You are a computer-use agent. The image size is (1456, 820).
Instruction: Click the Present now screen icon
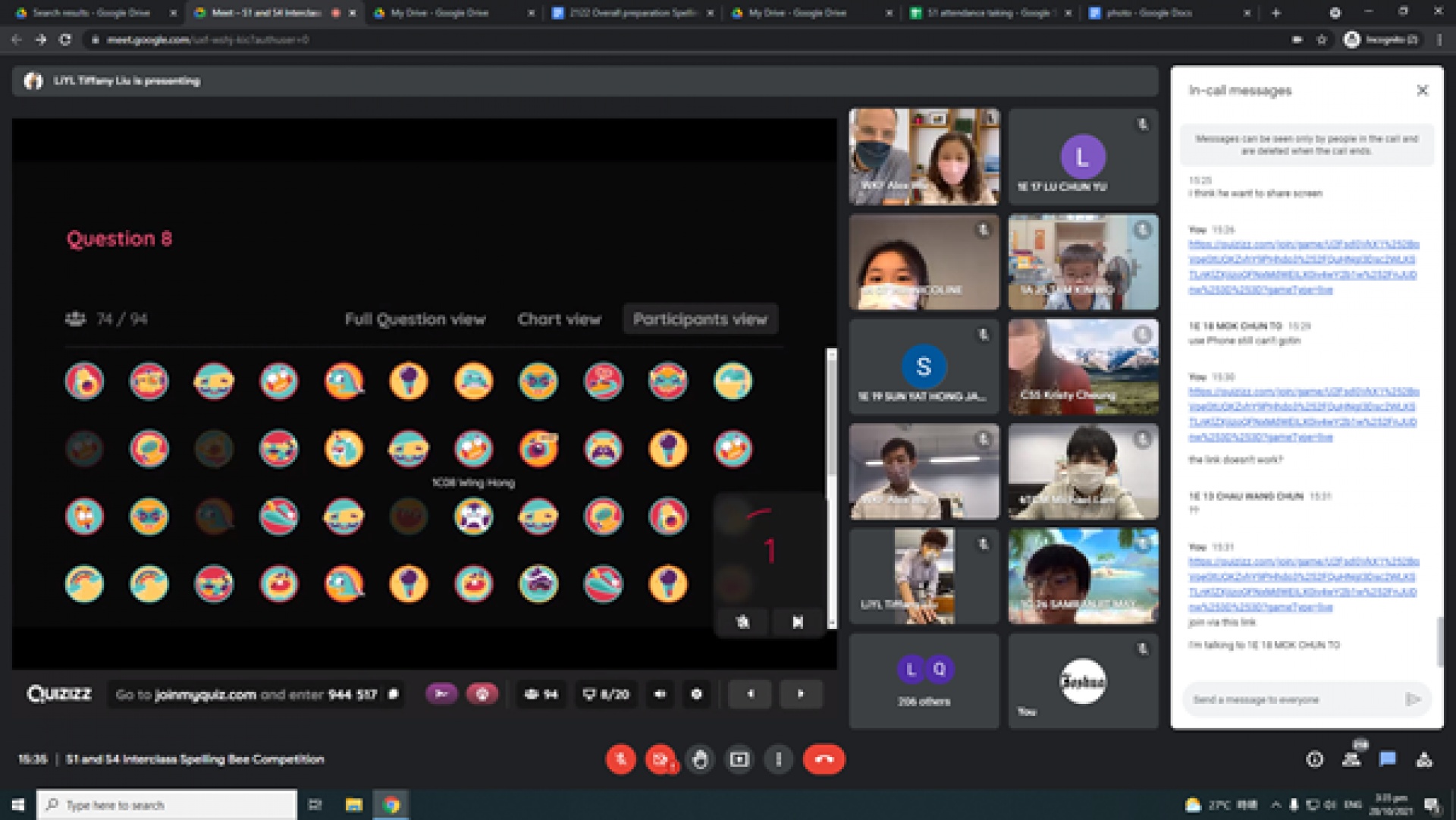click(739, 759)
